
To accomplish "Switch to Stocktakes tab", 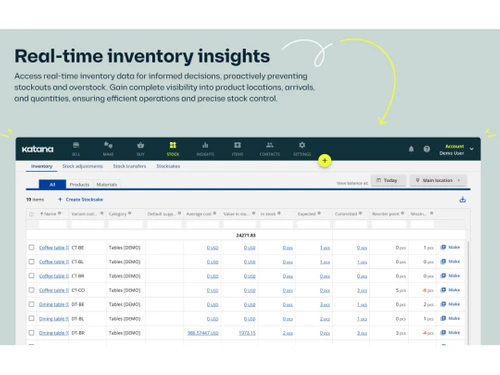I will point(168,166).
